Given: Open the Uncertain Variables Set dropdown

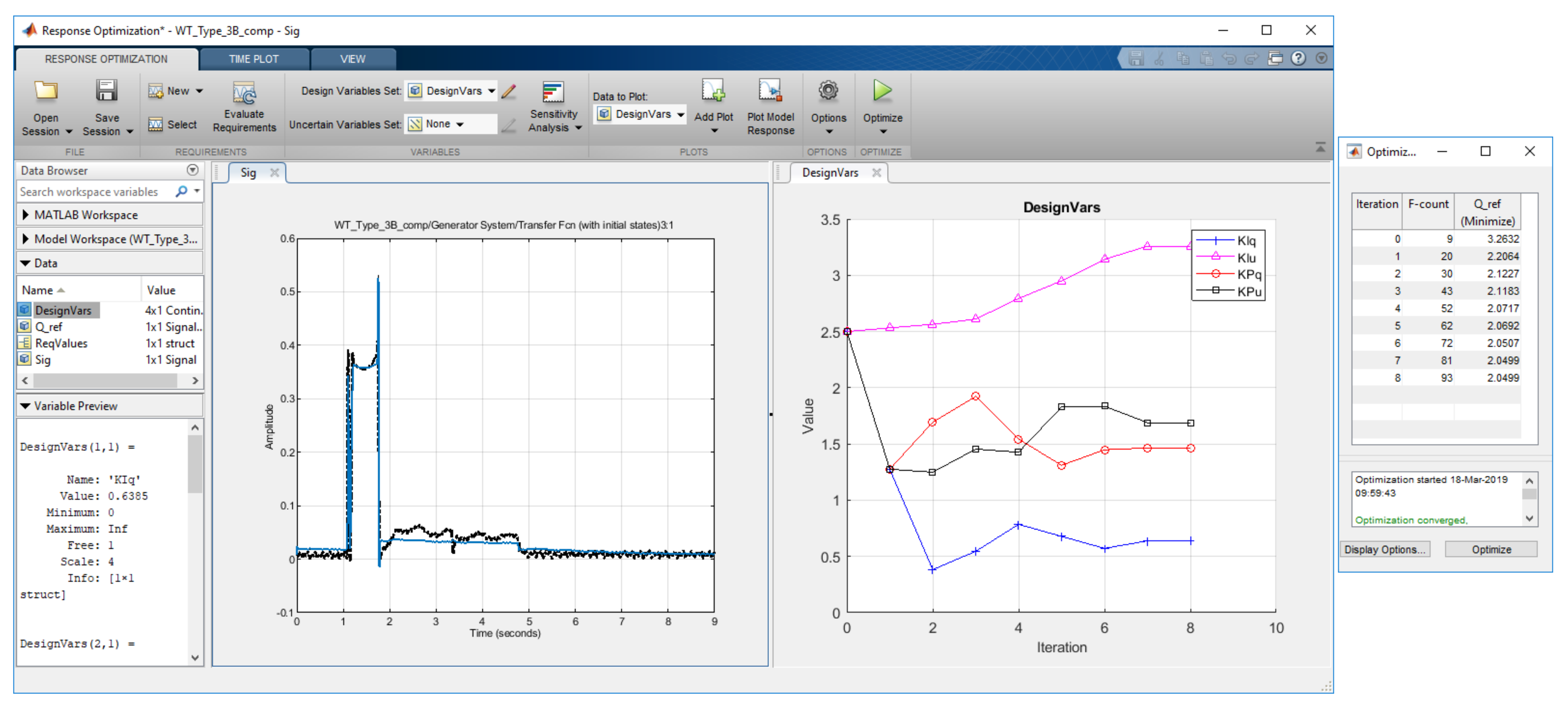Looking at the screenshot, I should (x=452, y=124).
